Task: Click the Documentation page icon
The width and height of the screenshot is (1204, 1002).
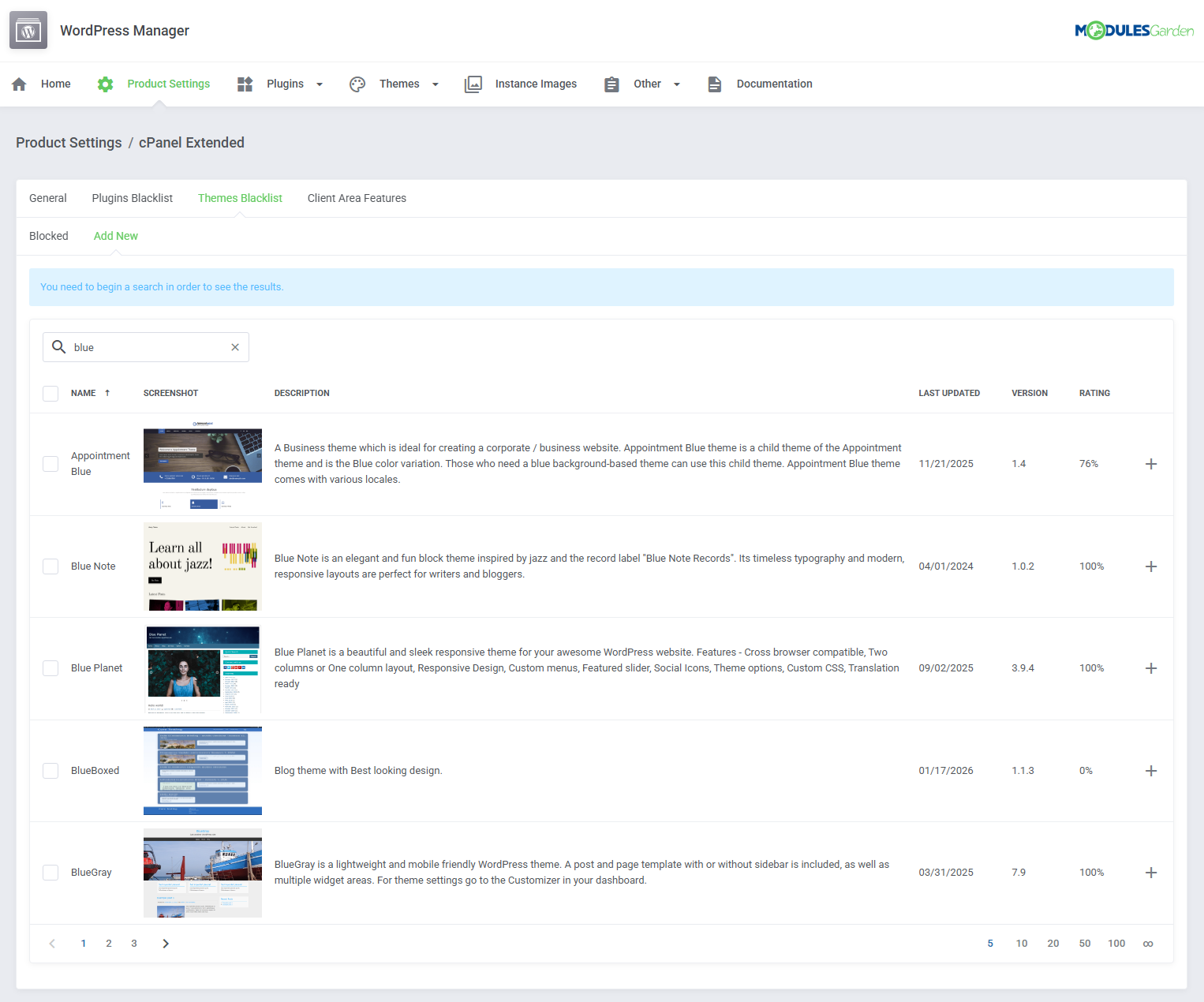Action: point(715,84)
